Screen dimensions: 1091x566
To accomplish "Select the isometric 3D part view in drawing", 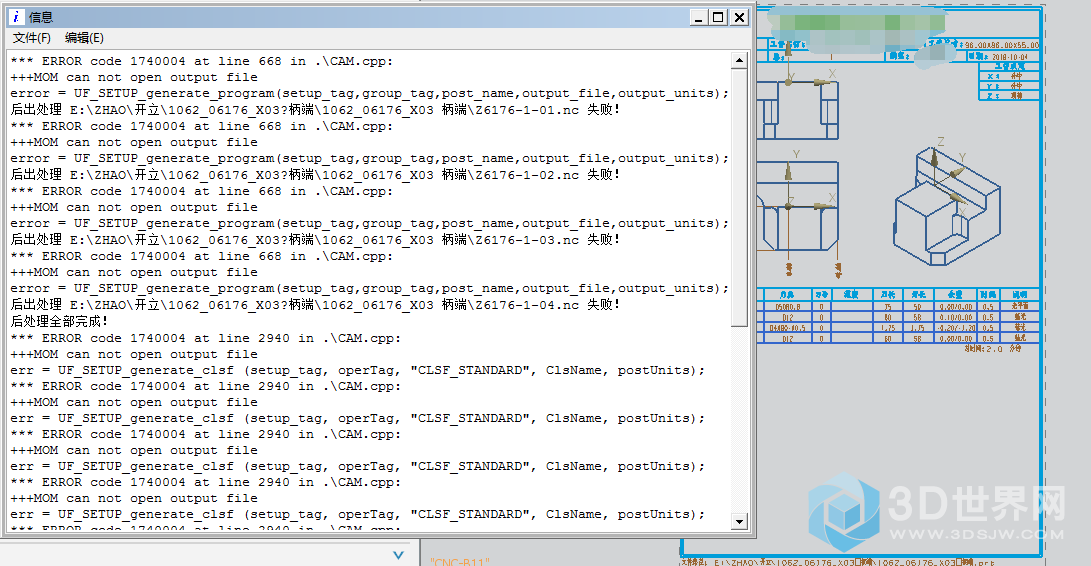I will (x=947, y=207).
